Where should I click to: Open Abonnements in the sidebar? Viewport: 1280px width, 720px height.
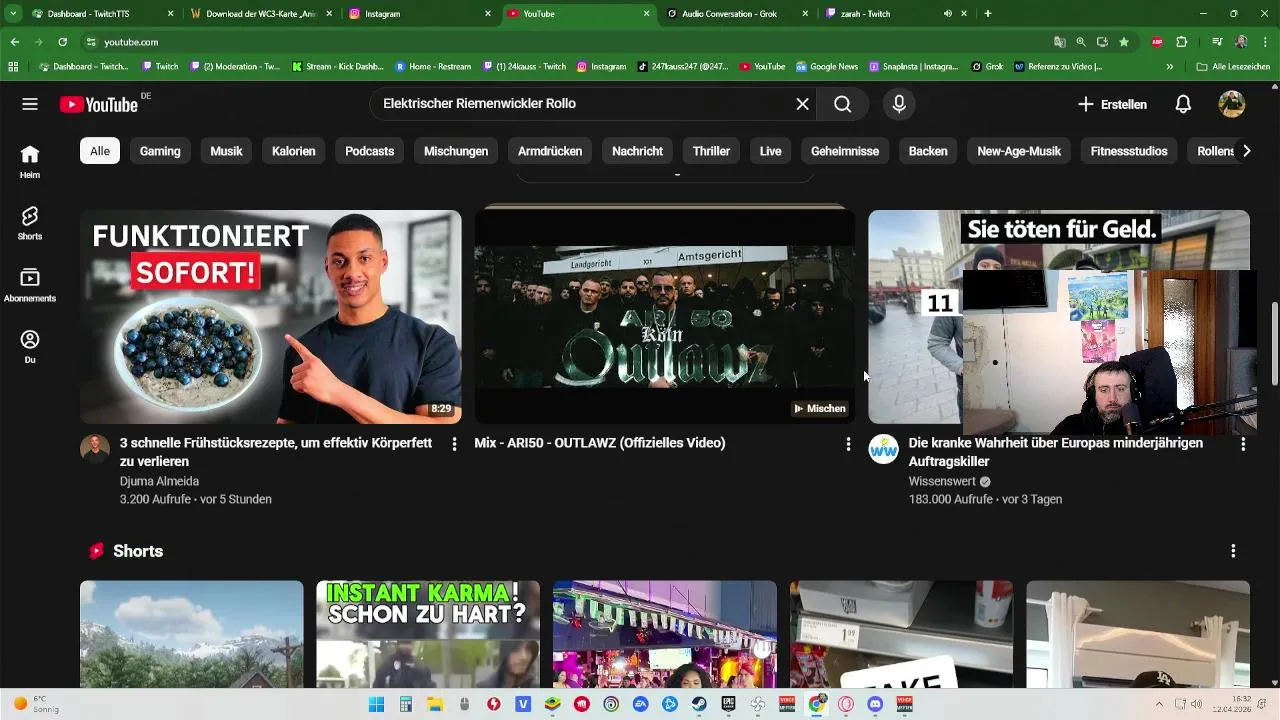(30, 285)
